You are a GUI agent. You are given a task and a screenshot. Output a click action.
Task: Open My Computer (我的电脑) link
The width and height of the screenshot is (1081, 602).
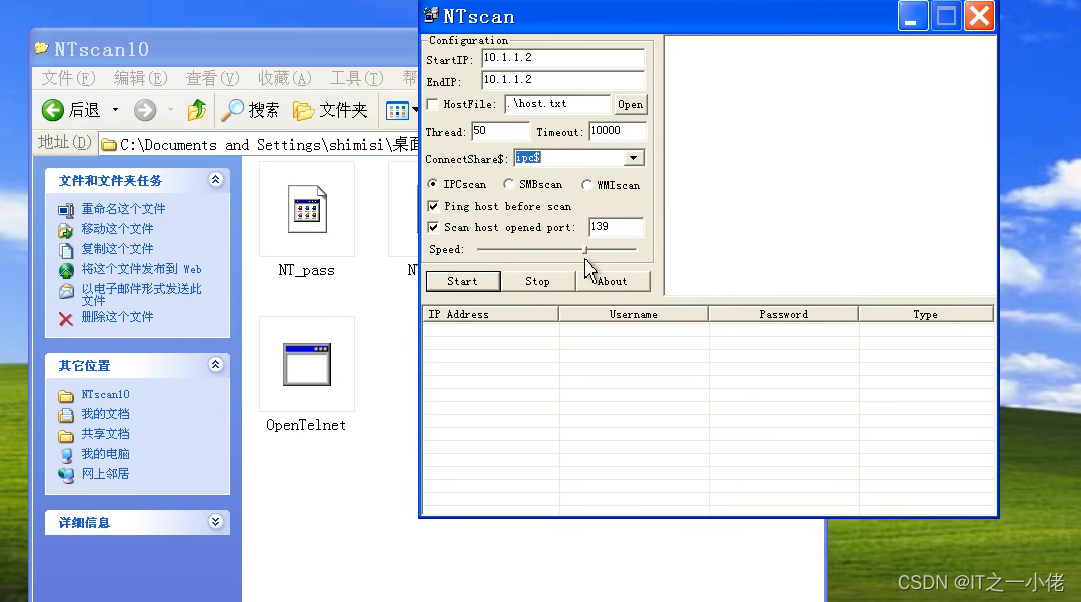tap(105, 454)
